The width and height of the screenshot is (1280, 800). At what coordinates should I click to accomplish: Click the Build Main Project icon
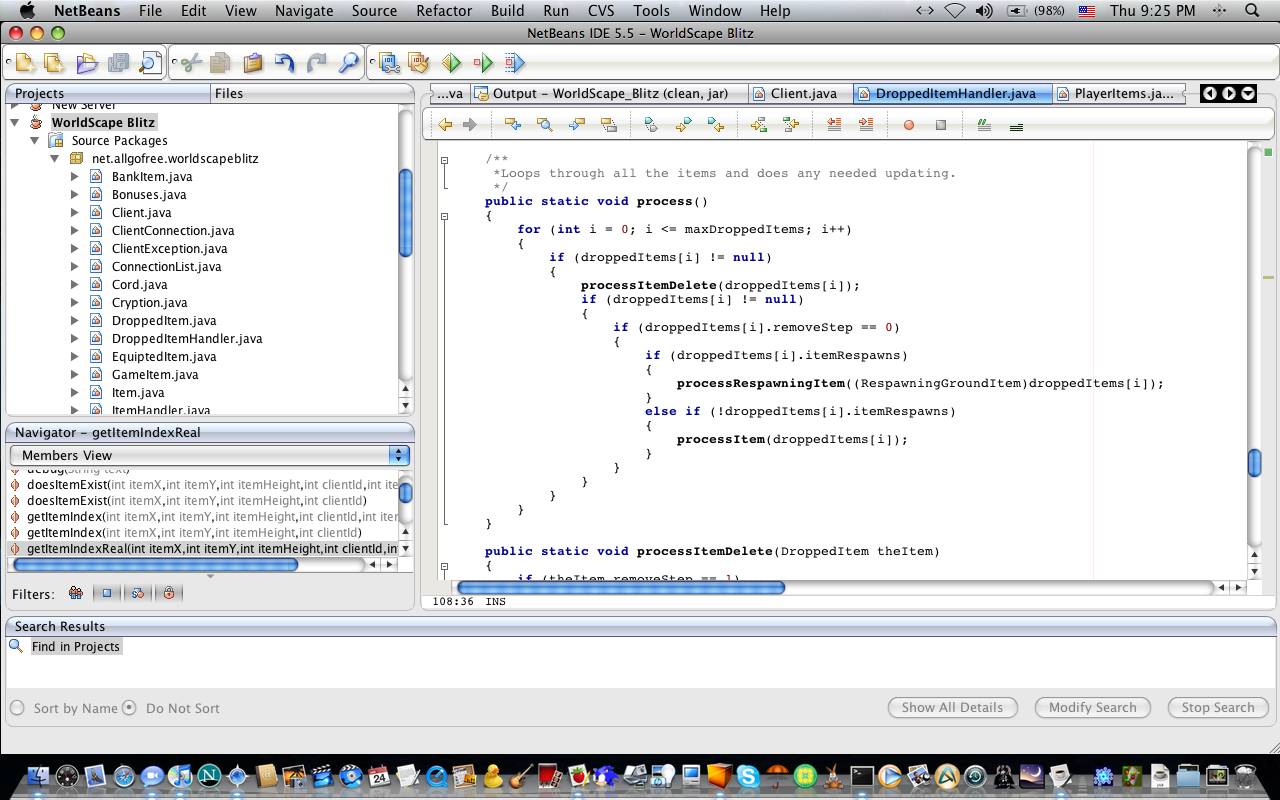tap(389, 63)
